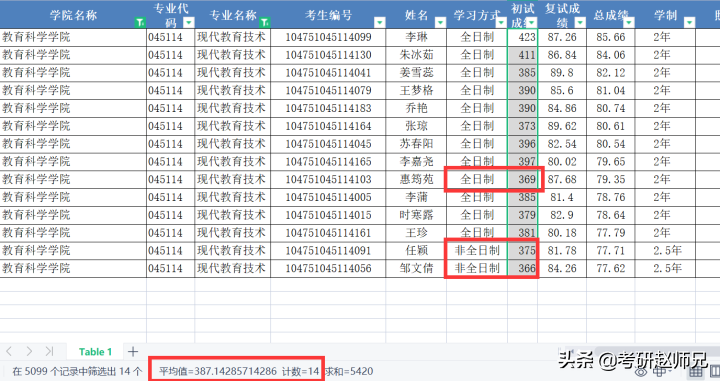The height and width of the screenshot is (381, 720).
Task: Click the 求和=5420 status entry
Action: pyautogui.click(x=349, y=371)
